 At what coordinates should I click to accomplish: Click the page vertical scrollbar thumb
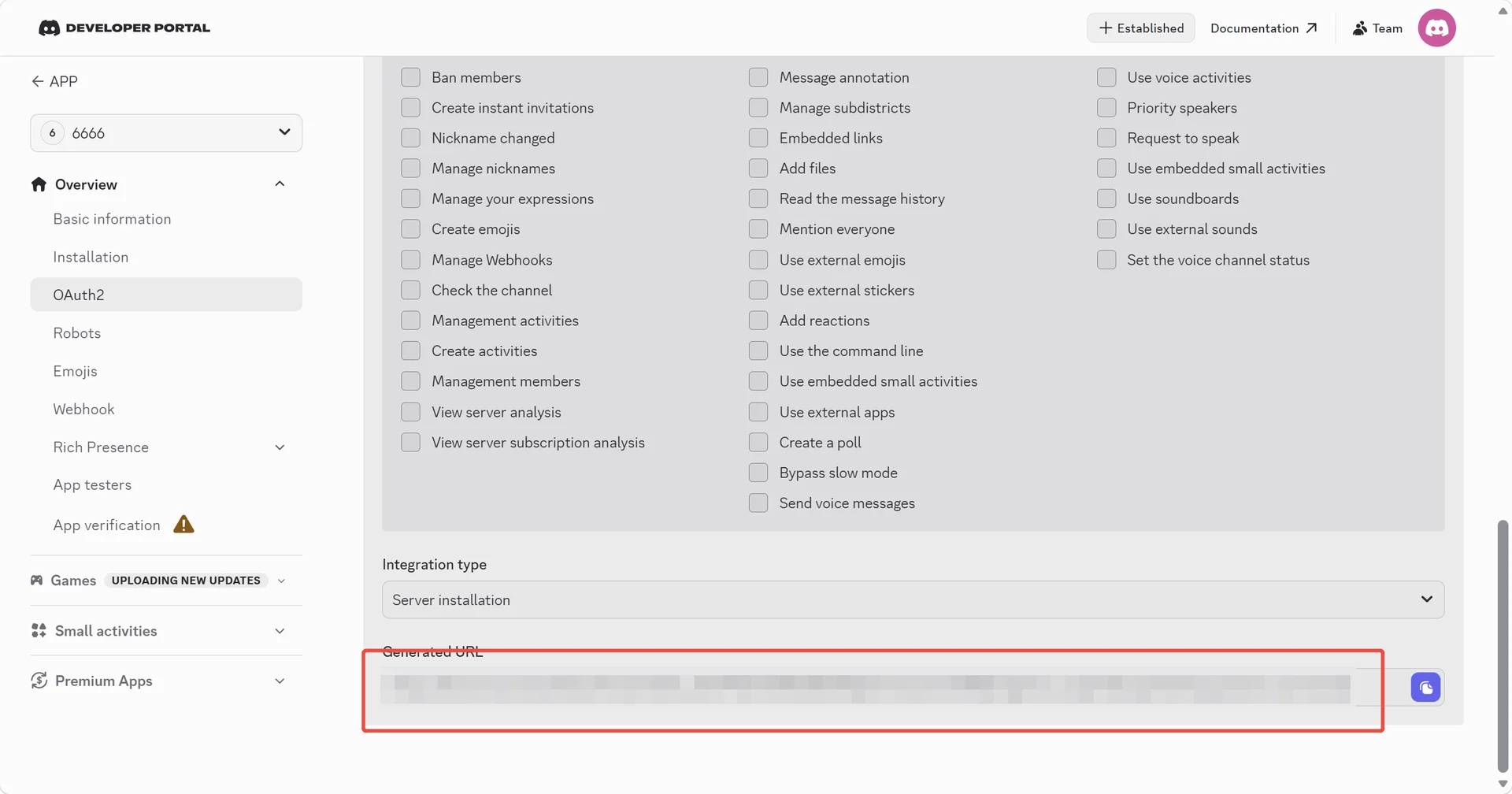tap(1503, 646)
